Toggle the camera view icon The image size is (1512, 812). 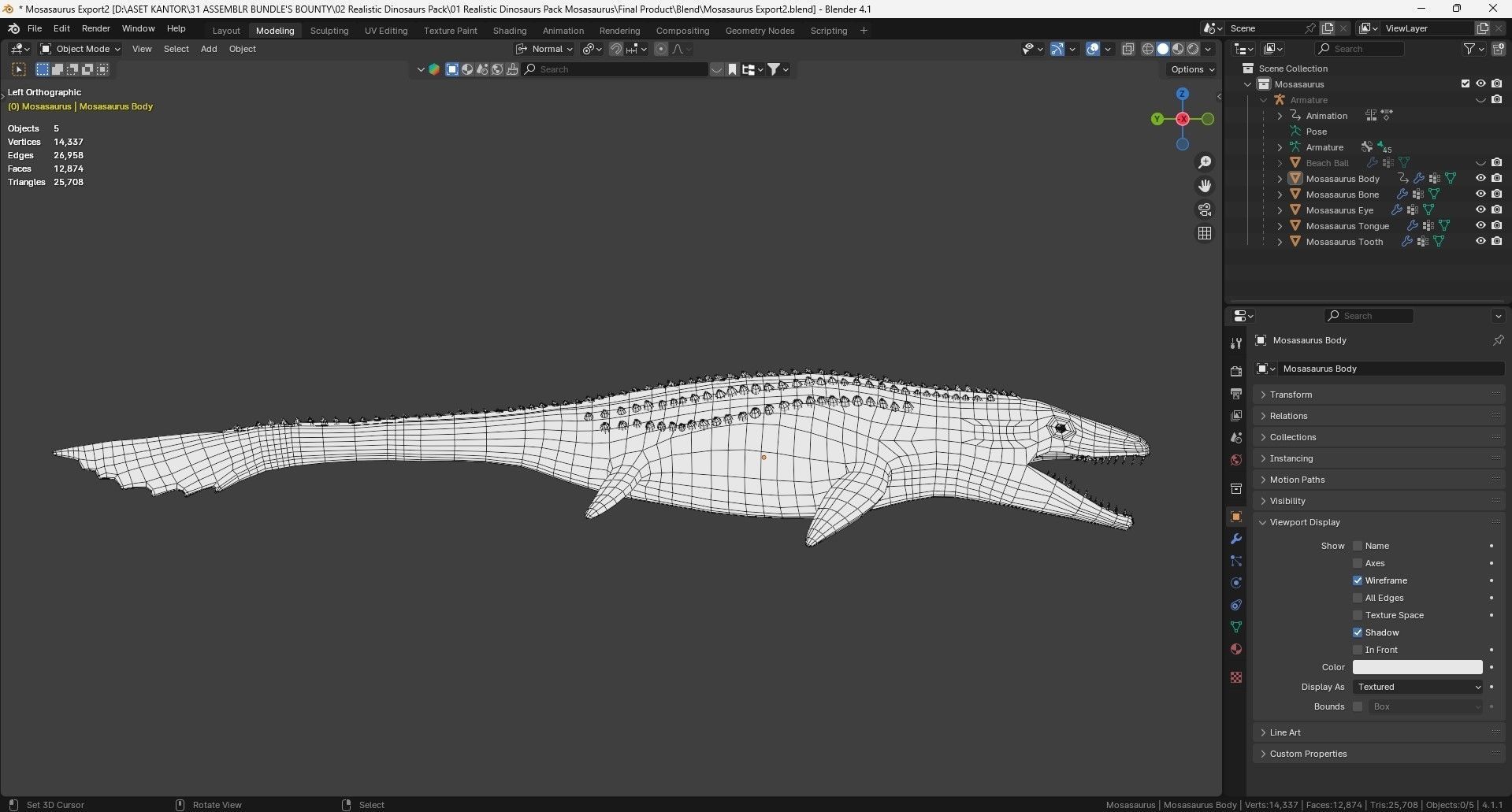pos(1205,209)
